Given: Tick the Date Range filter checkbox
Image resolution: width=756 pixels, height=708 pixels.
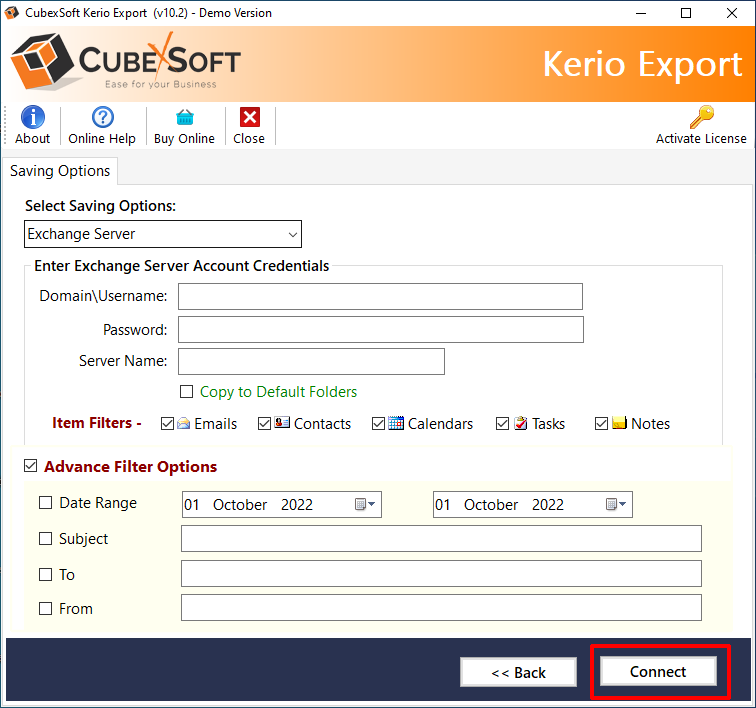Looking at the screenshot, I should pyautogui.click(x=45, y=503).
